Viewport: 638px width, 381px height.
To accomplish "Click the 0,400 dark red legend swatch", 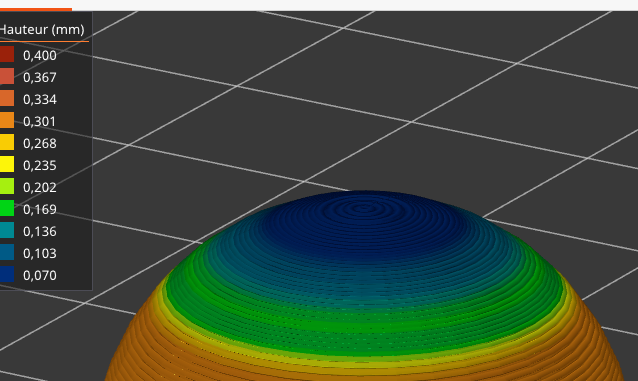I will [x=7, y=55].
